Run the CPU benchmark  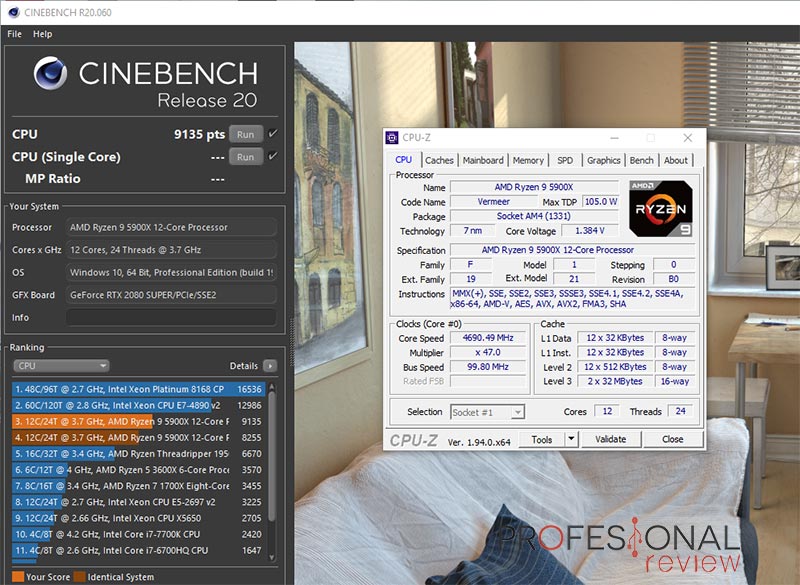(x=245, y=134)
